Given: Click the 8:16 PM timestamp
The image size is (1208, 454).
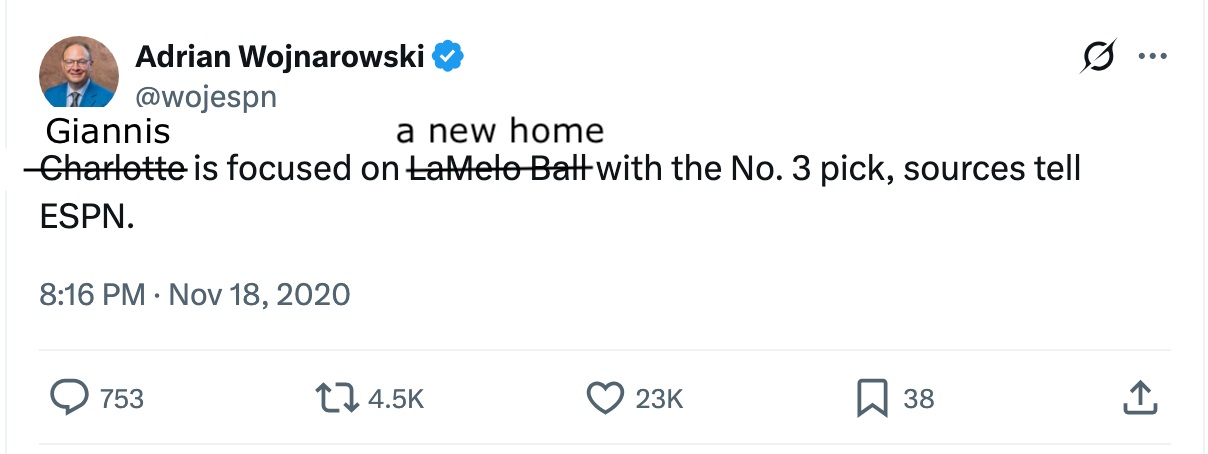Looking at the screenshot, I should pos(92,295).
